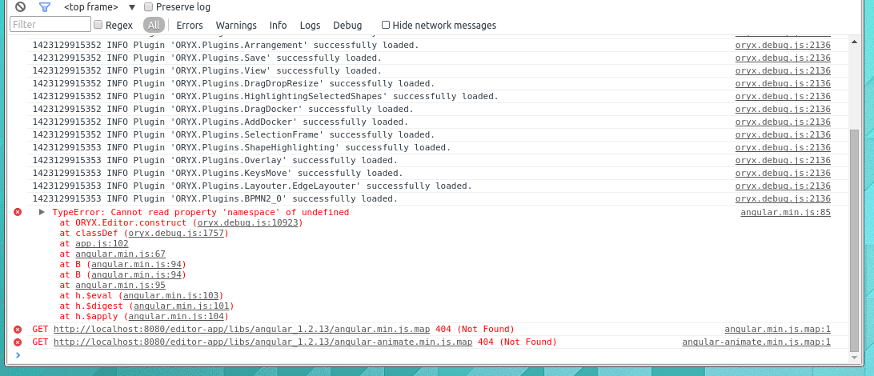Open the app.js:102 source link

tap(102, 243)
